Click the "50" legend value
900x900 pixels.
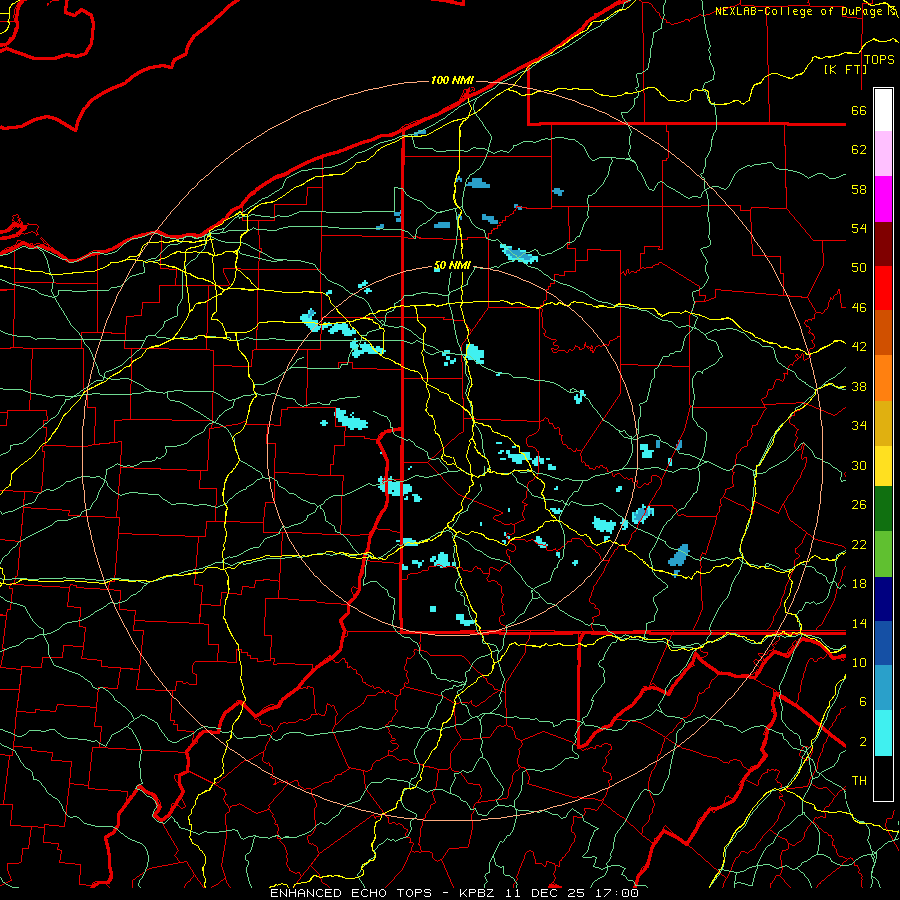[859, 267]
